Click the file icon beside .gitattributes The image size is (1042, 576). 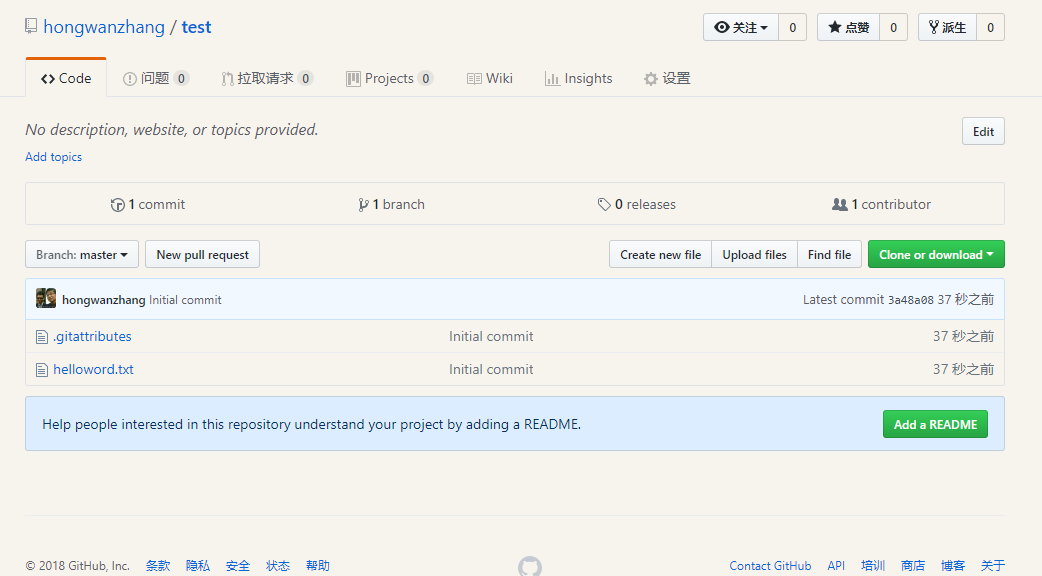click(42, 337)
